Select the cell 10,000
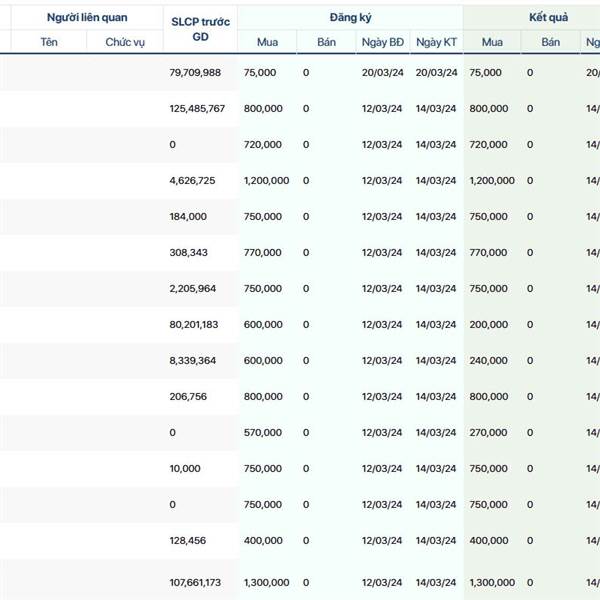 pos(185,468)
